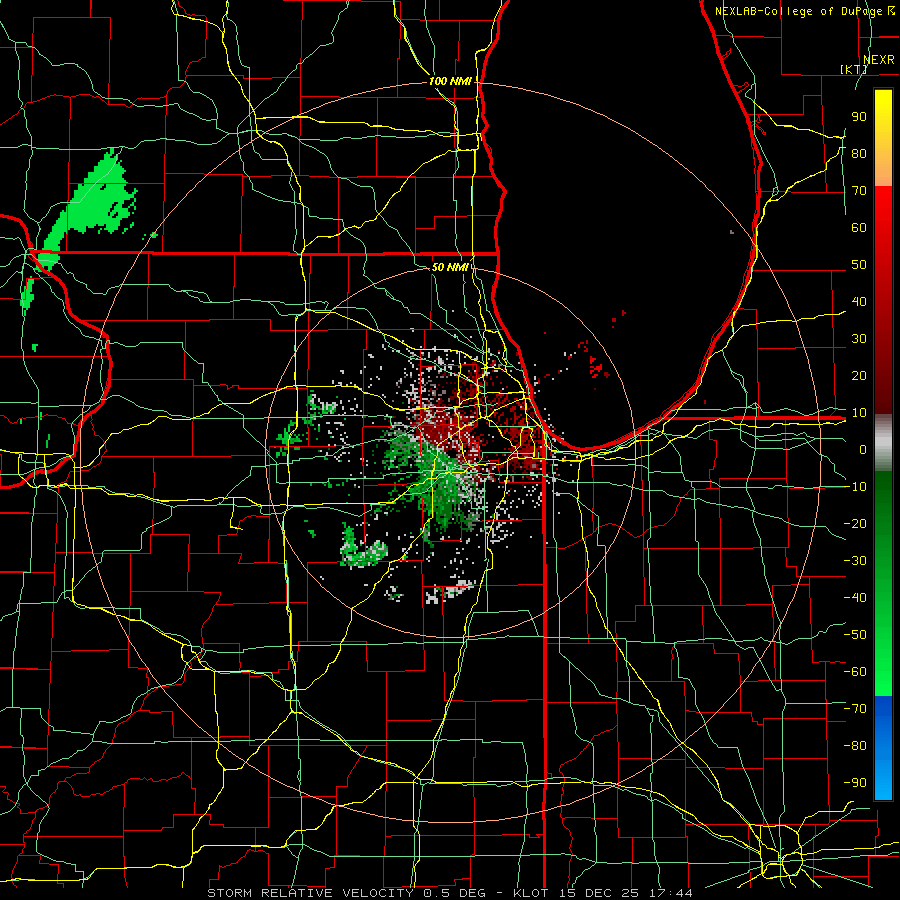The height and width of the screenshot is (900, 900).
Task: Click the -50 tick label on the velocity scale
Action: pyautogui.click(x=855, y=635)
